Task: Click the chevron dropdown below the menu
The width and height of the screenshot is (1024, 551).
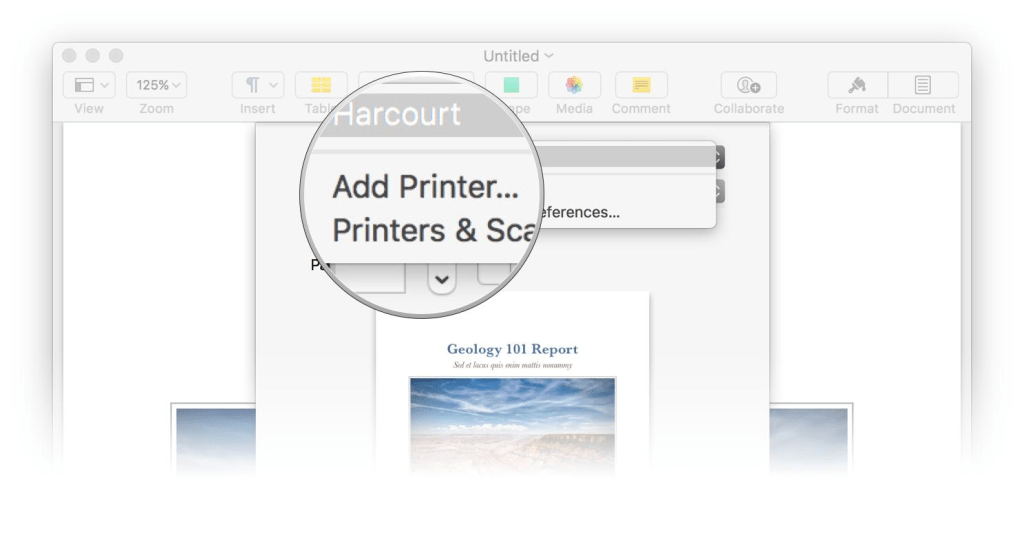Action: [x=442, y=279]
